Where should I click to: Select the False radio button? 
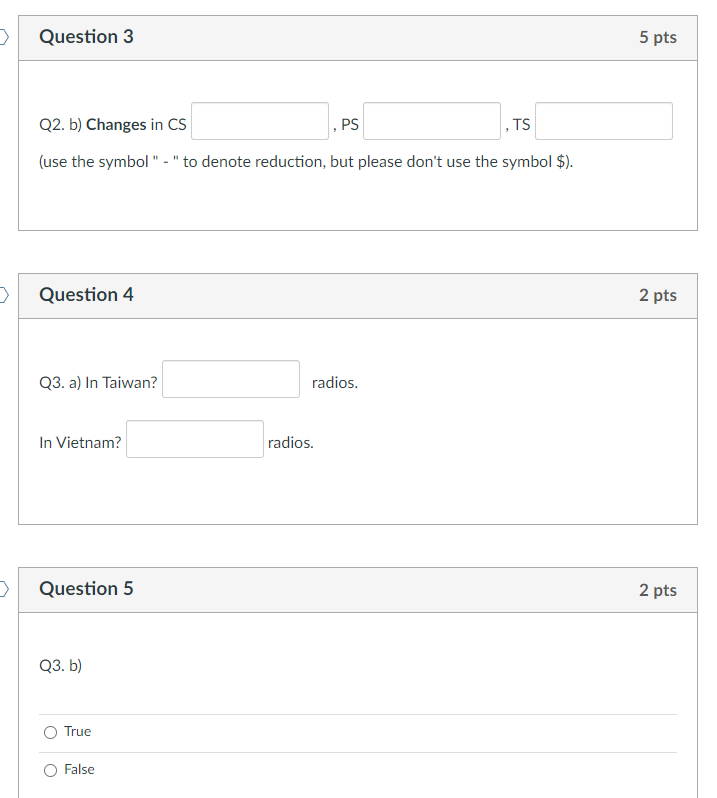pyautogui.click(x=50, y=770)
